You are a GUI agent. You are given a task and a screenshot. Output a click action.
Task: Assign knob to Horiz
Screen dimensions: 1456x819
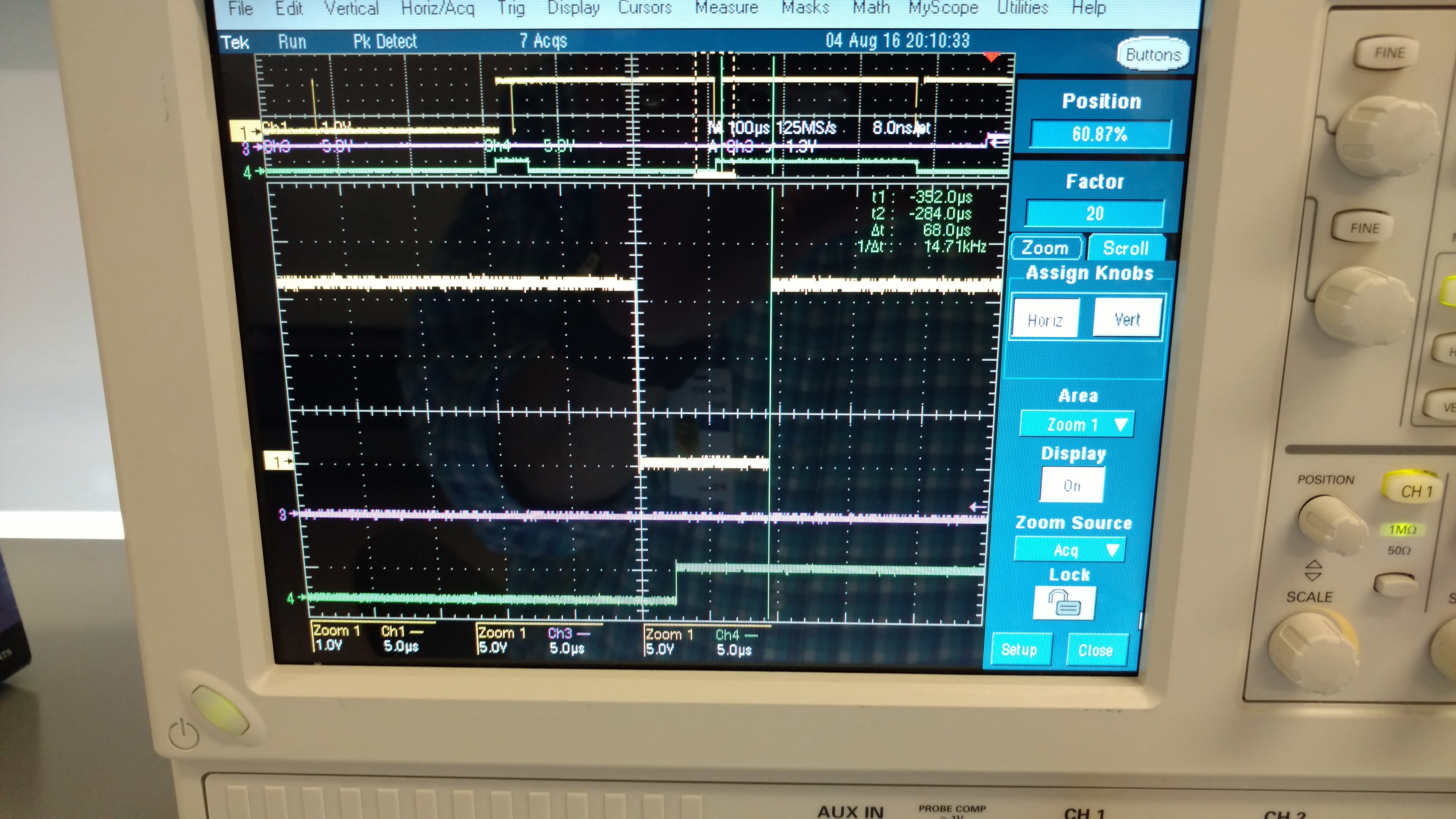(1045, 320)
